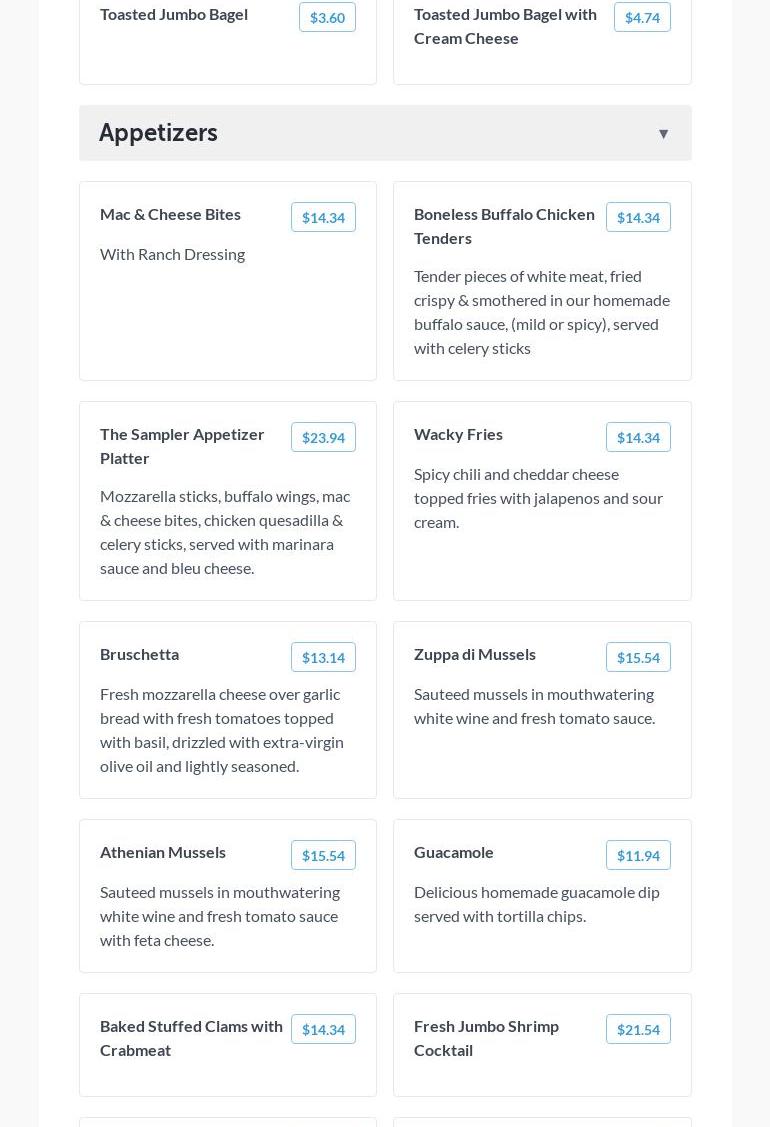The height and width of the screenshot is (1127, 770).
Task: Choose Bruschetta $13.14 price button
Action: pyautogui.click(x=323, y=657)
